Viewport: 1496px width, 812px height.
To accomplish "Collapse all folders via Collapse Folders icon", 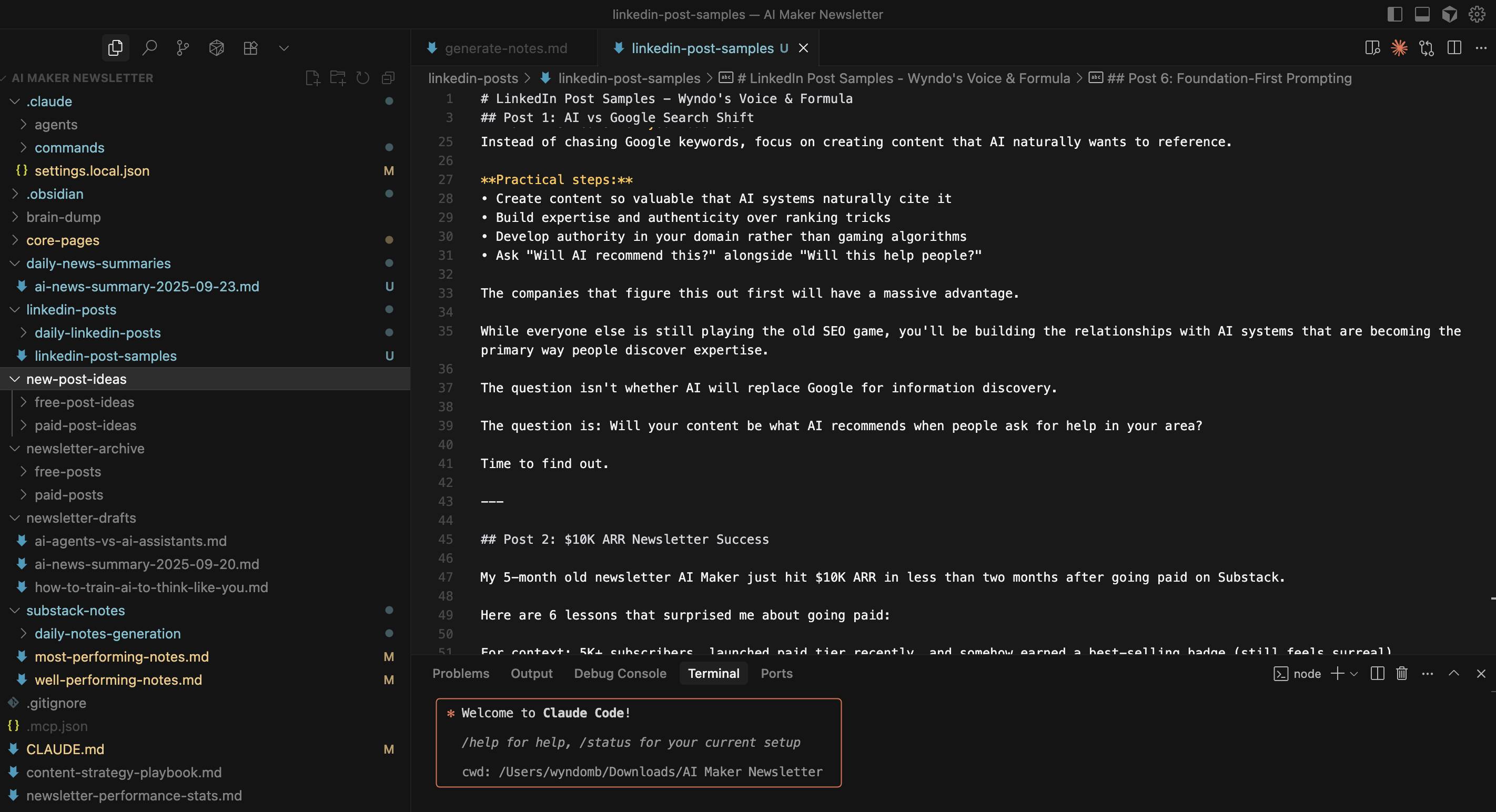I will 388,77.
